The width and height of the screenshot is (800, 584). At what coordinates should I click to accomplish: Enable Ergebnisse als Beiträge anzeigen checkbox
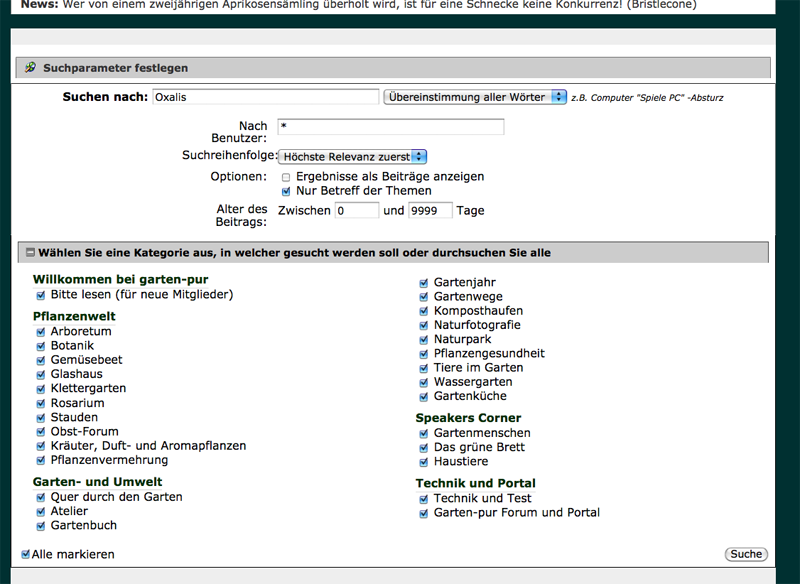point(286,177)
